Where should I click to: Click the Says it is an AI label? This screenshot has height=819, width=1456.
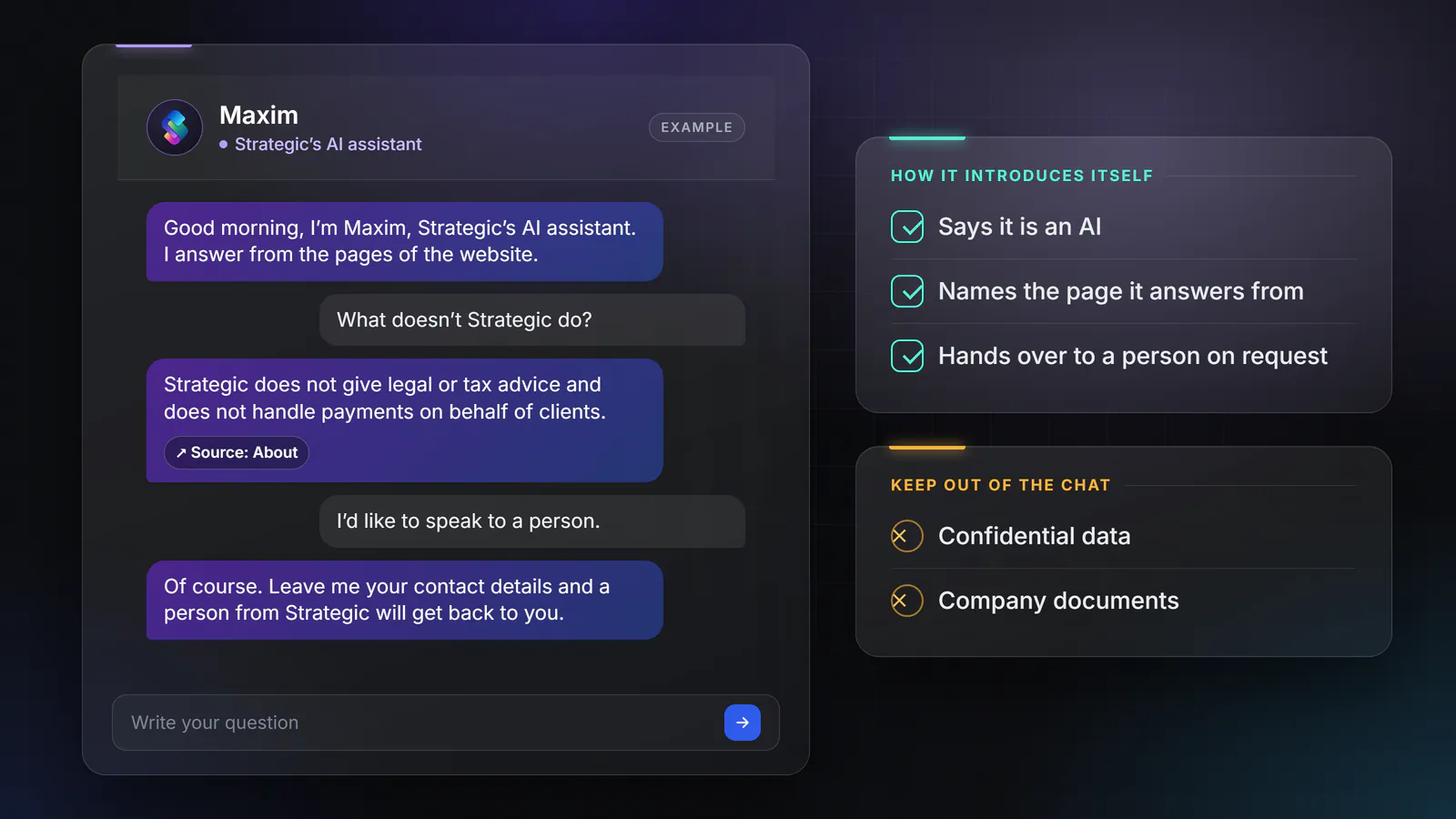click(1020, 227)
